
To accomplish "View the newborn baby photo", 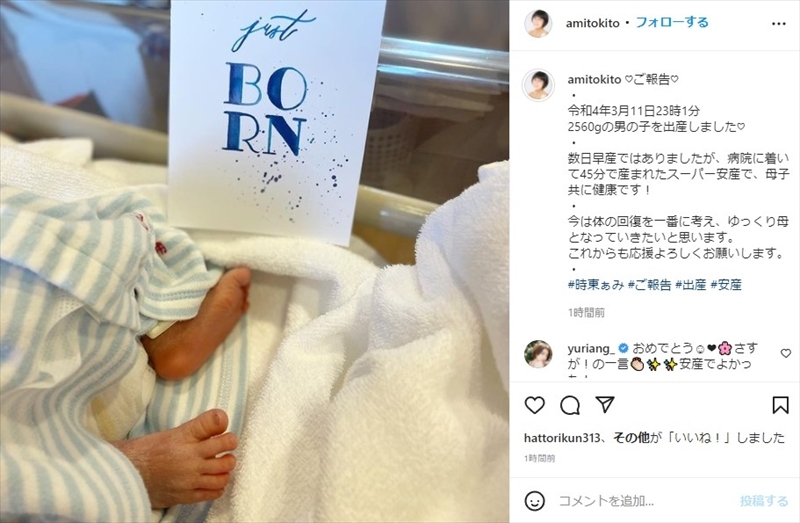I will (x=255, y=261).
